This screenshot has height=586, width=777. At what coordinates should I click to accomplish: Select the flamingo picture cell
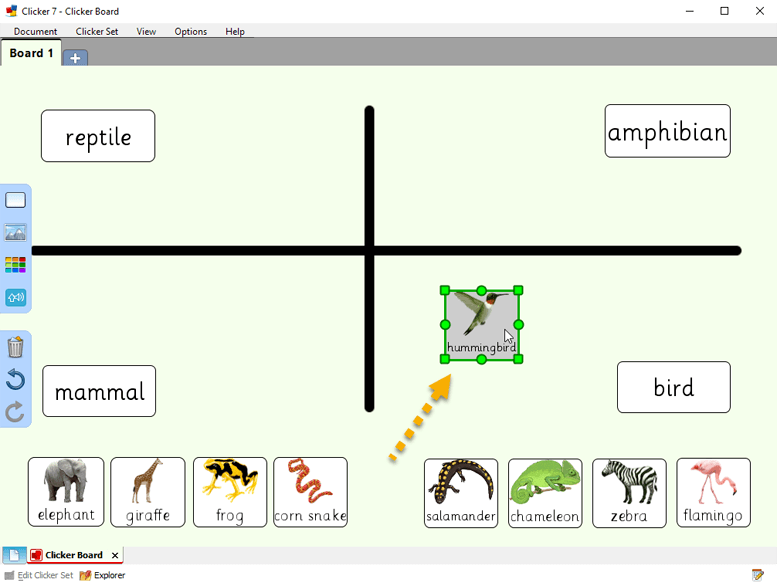[x=713, y=492]
